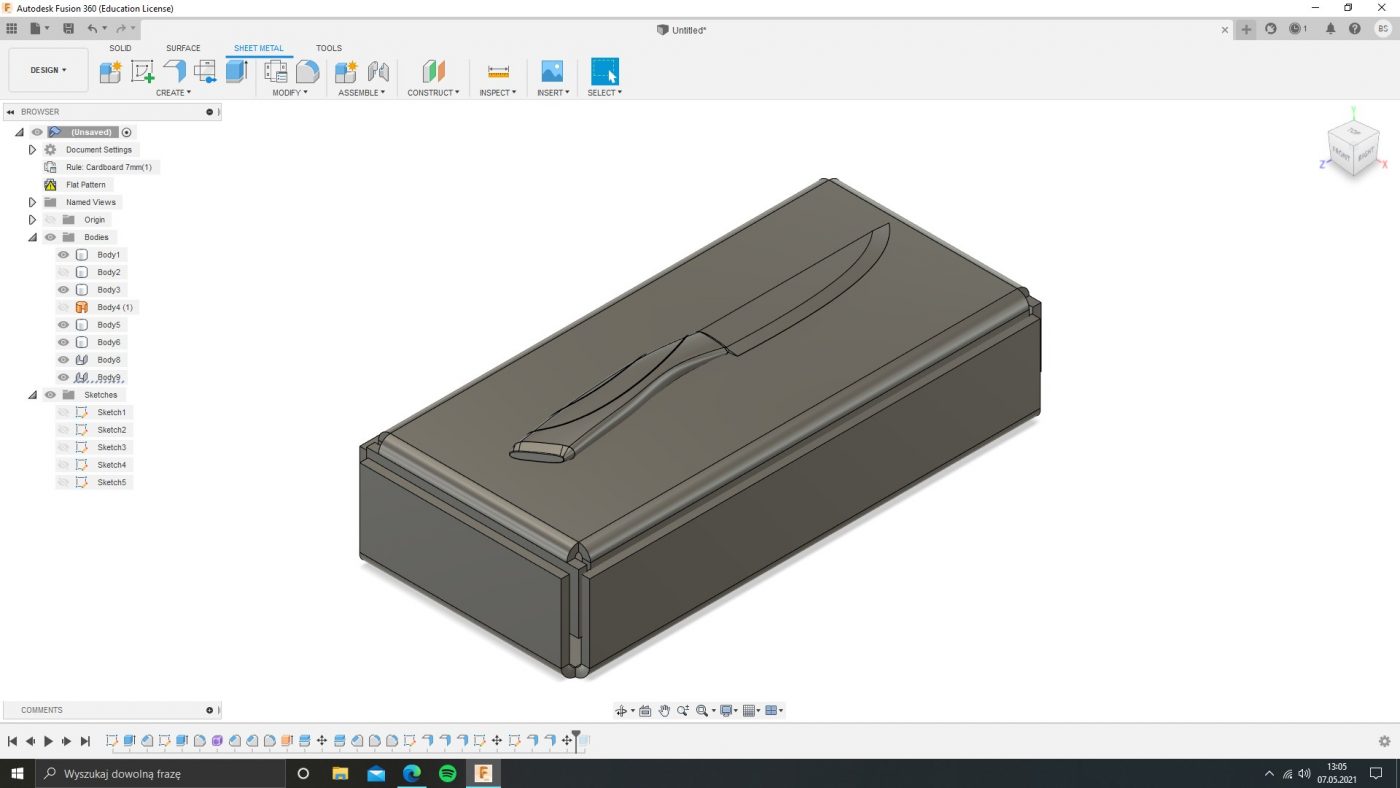Switch to the SOLID tab
Image resolution: width=1400 pixels, height=788 pixels.
120,48
